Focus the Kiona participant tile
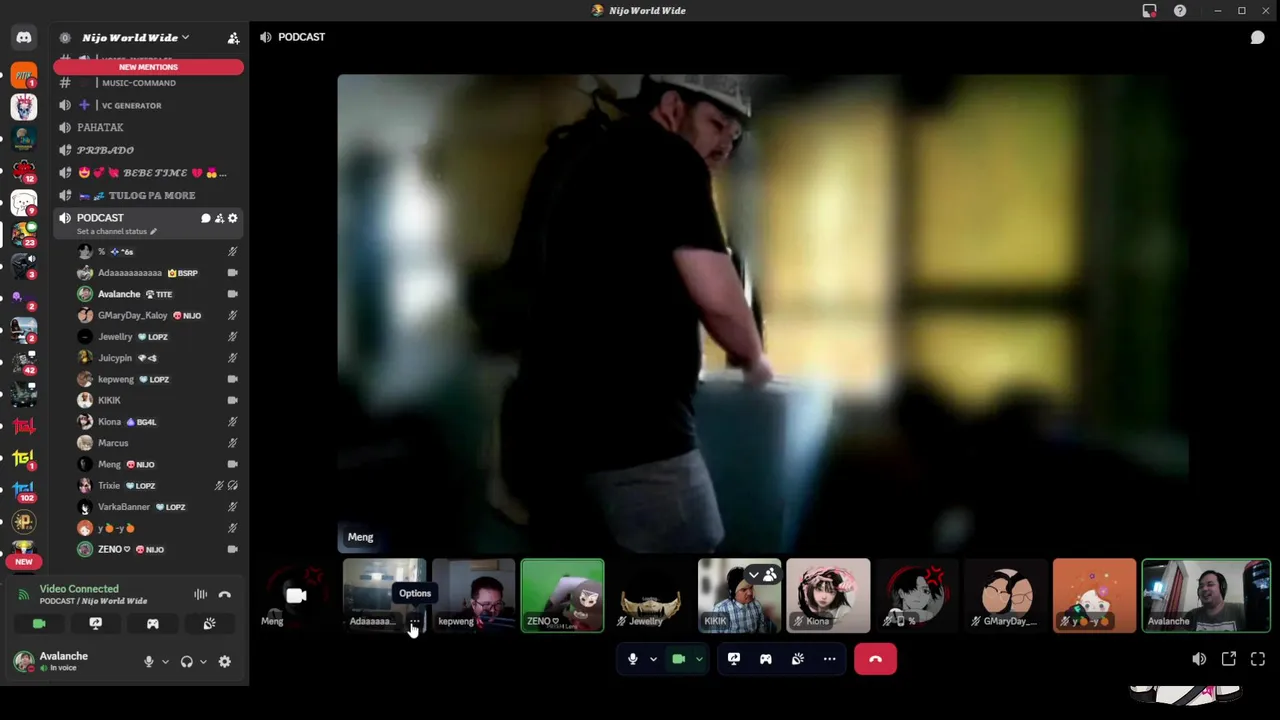Viewport: 1280px width, 720px height. tap(828, 596)
